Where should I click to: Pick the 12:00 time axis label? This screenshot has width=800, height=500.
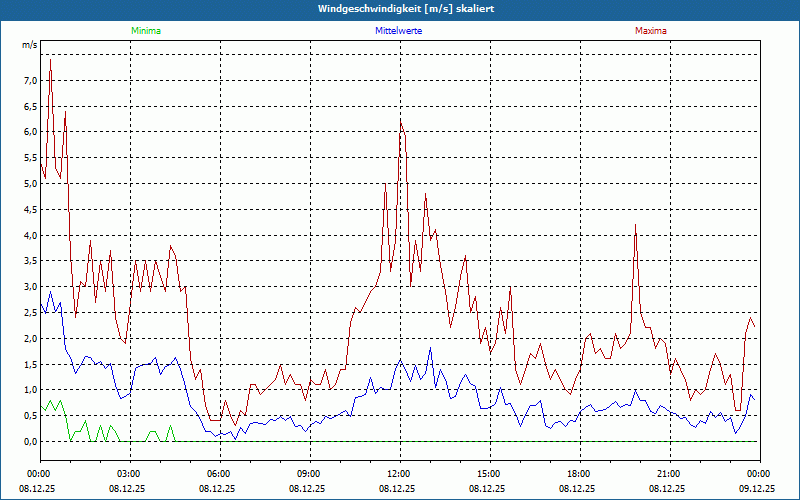398,474
